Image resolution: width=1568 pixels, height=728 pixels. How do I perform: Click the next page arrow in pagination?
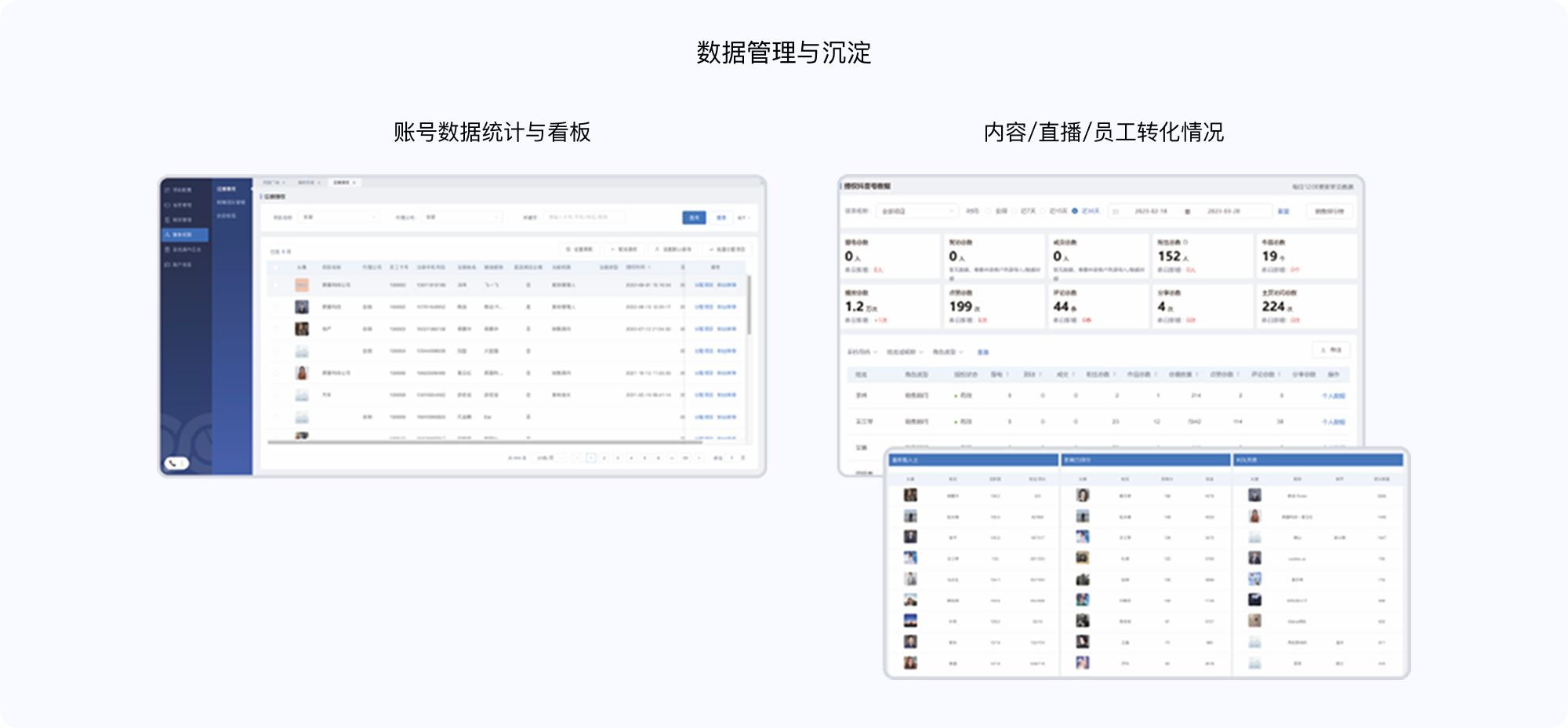coord(699,458)
